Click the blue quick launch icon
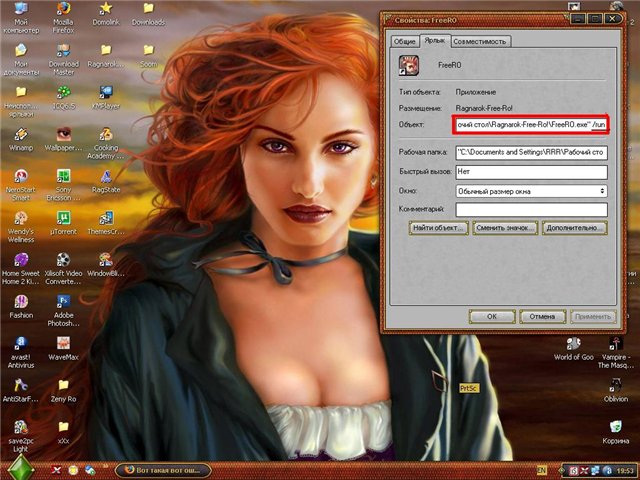640x480 pixels. click(x=90, y=470)
